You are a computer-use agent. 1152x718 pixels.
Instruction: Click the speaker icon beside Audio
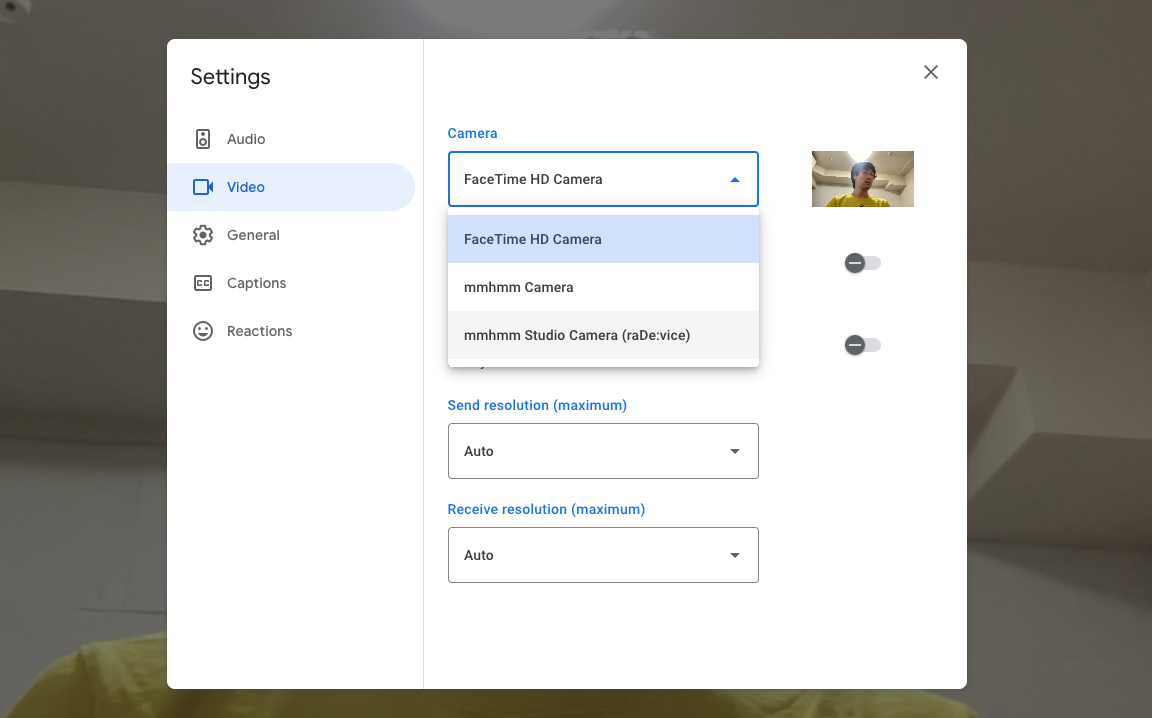[203, 139]
